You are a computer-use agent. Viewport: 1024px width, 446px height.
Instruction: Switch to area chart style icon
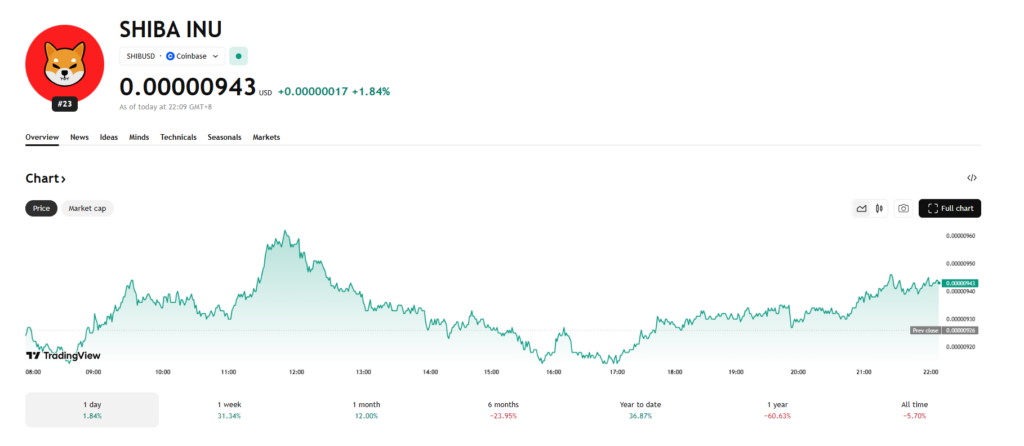[861, 208]
